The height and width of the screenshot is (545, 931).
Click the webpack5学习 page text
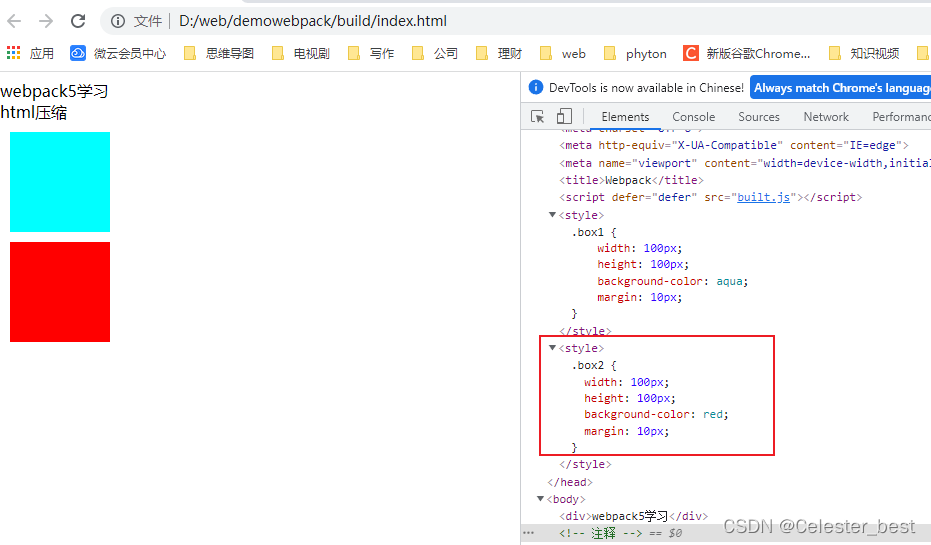54,91
